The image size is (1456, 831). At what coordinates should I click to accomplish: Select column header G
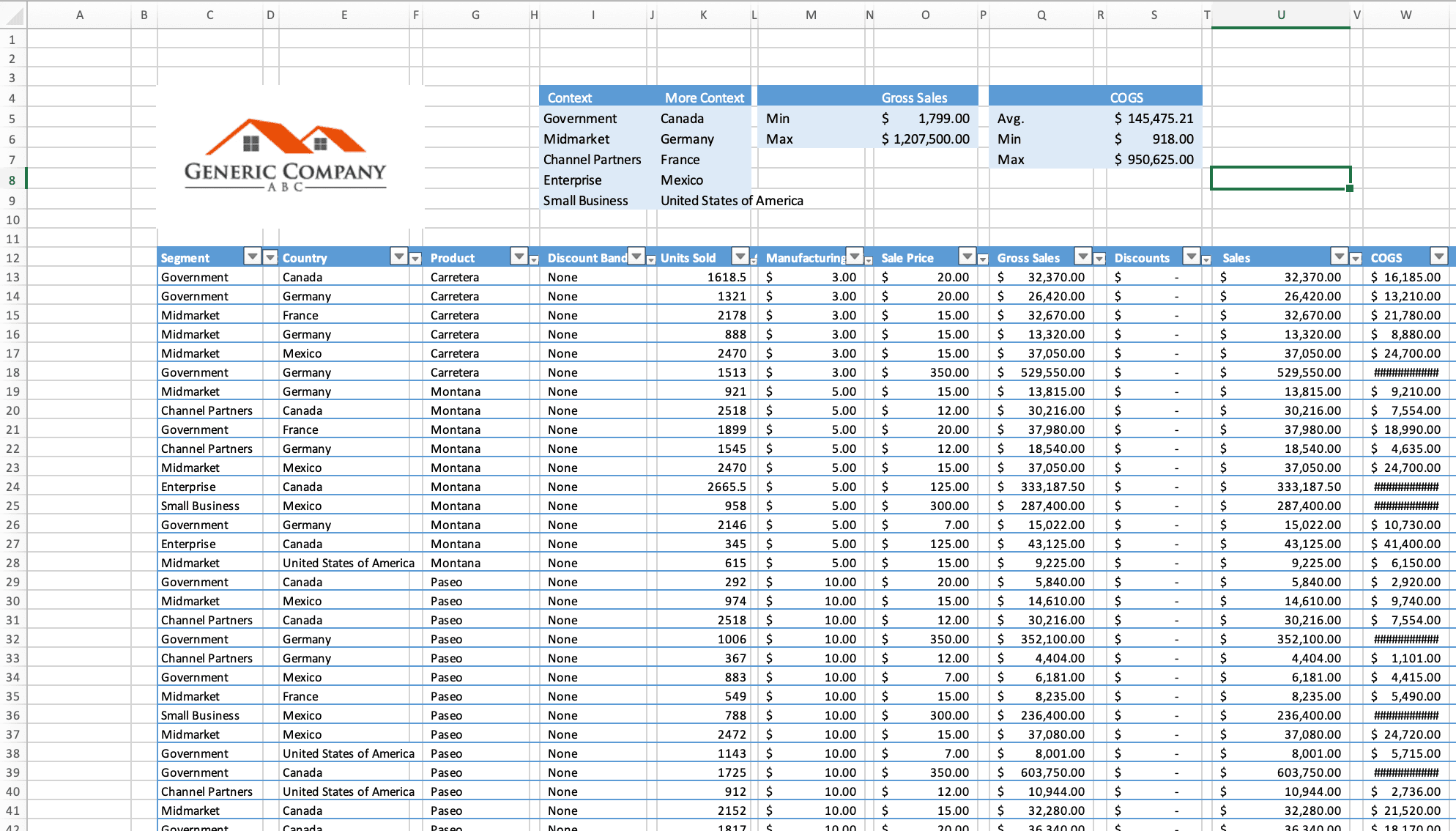tap(476, 15)
